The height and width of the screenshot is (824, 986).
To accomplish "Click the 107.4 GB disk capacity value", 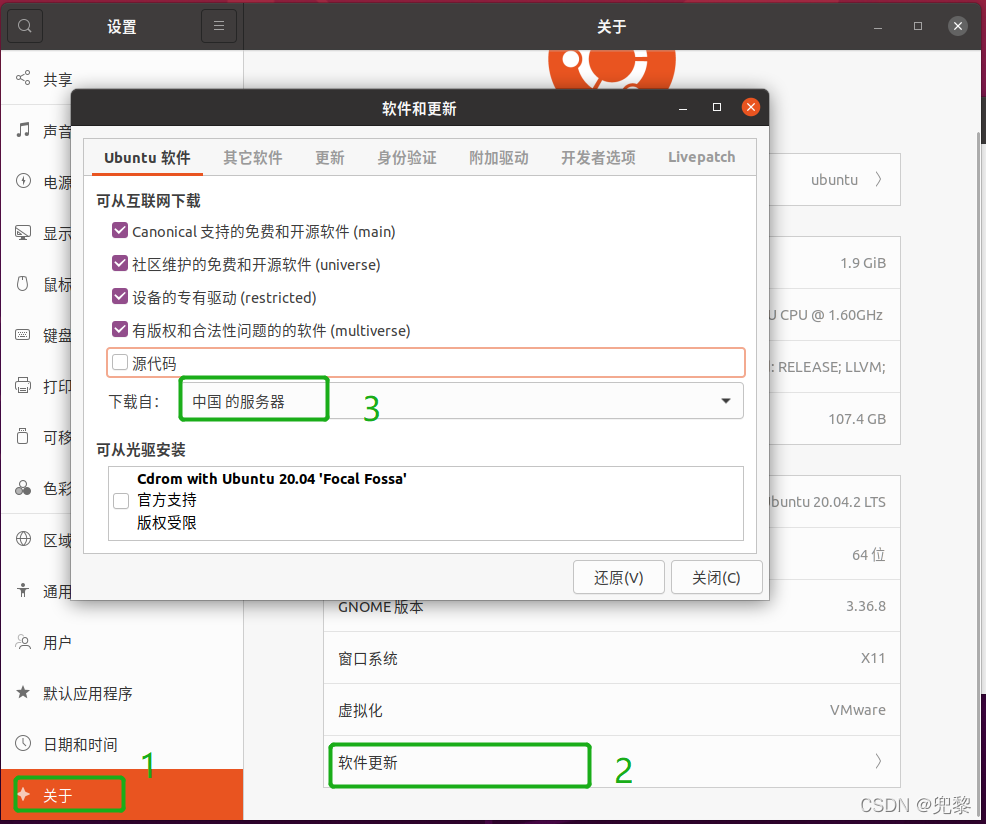I will click(857, 419).
